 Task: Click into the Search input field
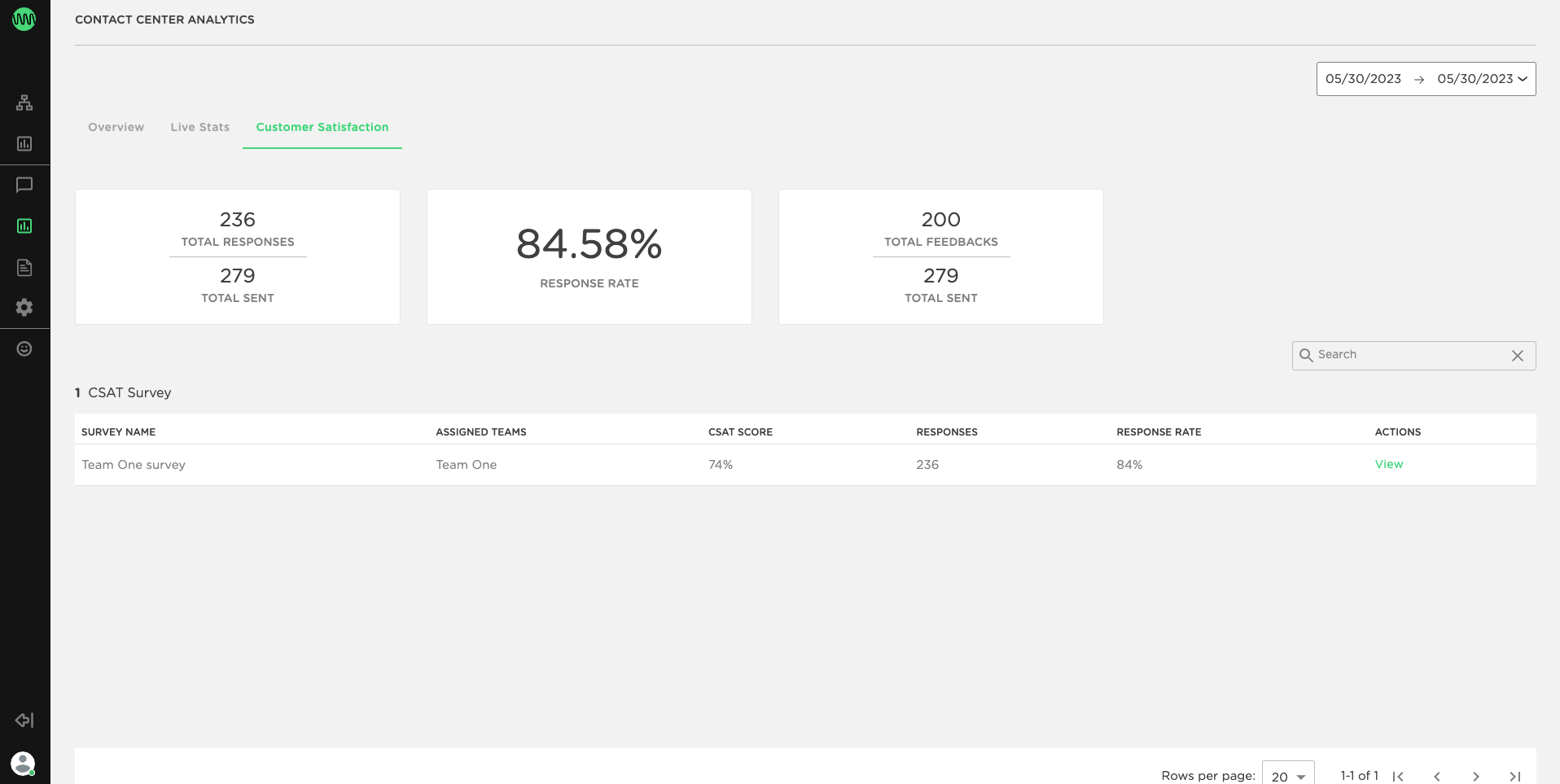point(1409,355)
